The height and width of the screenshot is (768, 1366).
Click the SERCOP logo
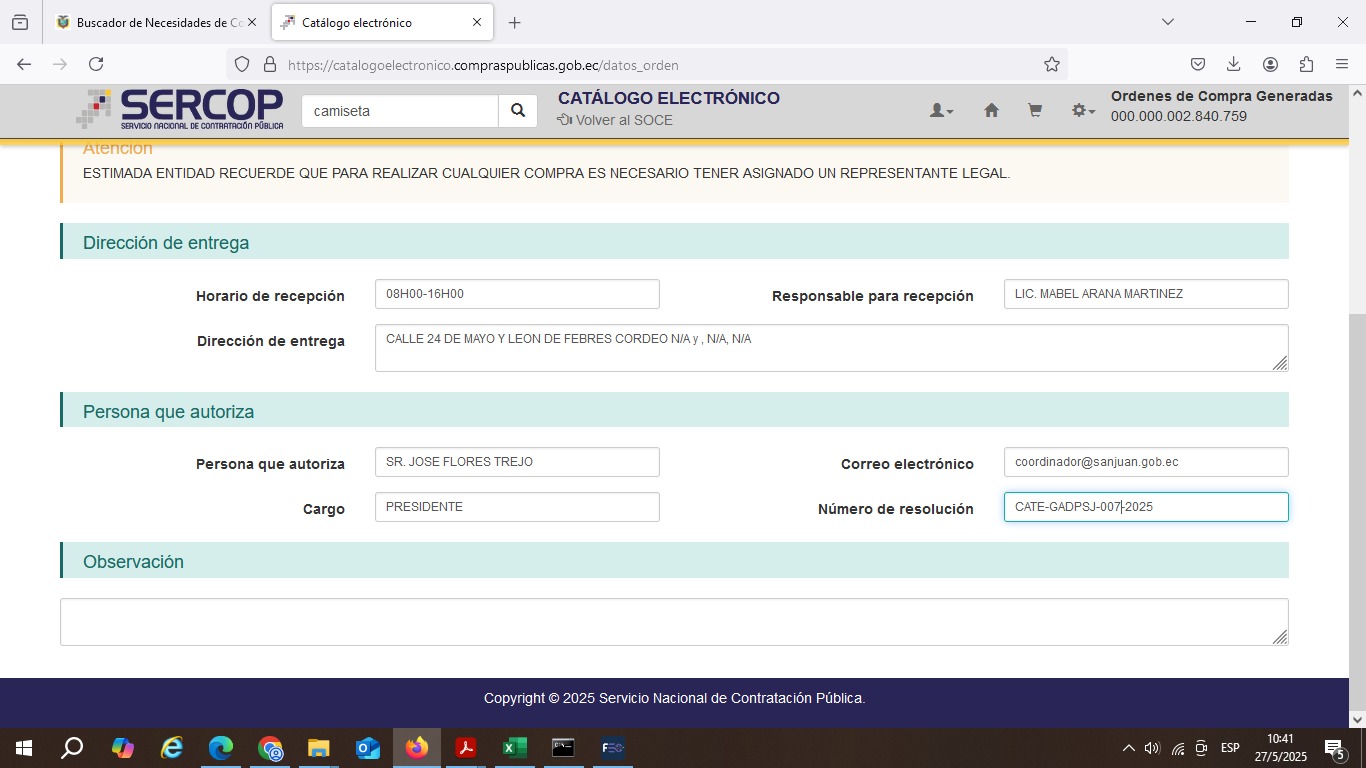(181, 109)
